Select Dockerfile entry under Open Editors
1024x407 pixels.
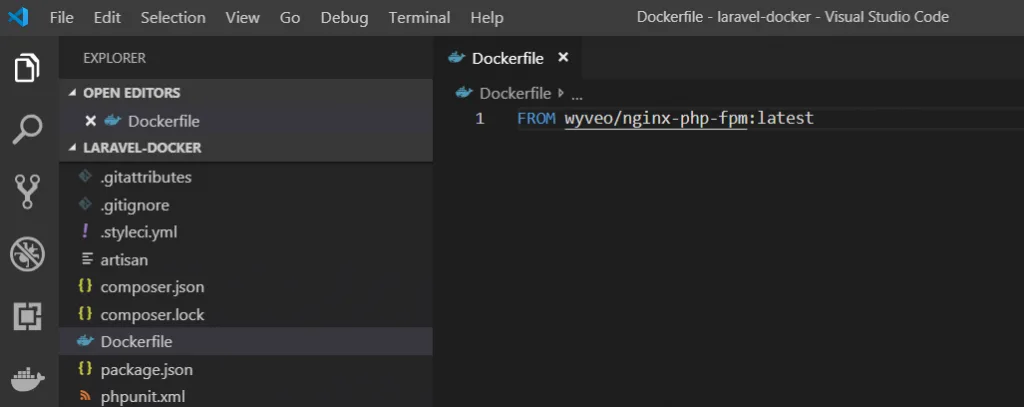coord(246,121)
